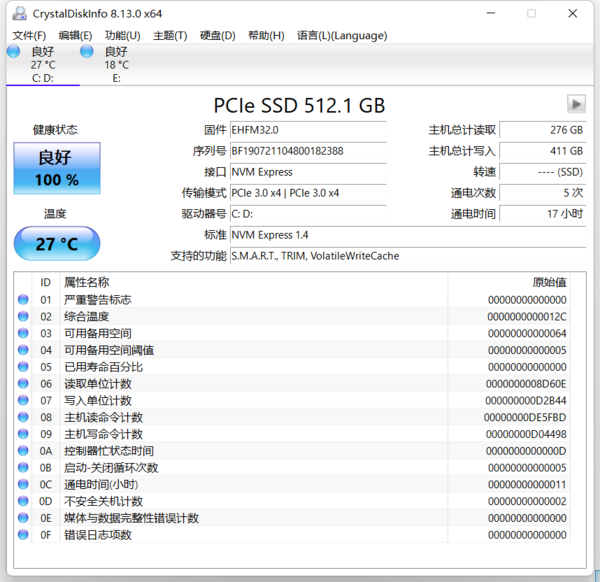The width and height of the screenshot is (600, 582).
Task: Open the 功能(U) menu
Action: coord(122,36)
